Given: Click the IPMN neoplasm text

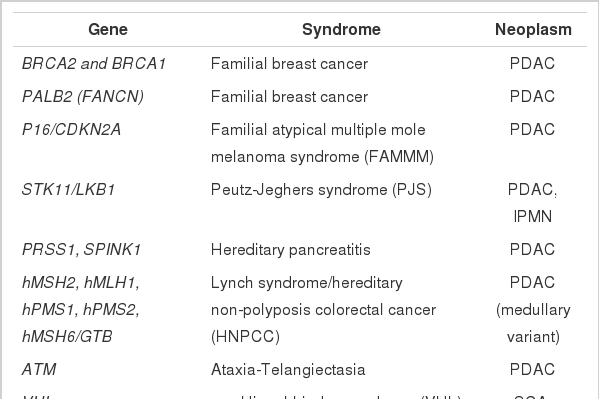Looking at the screenshot, I should (533, 217).
